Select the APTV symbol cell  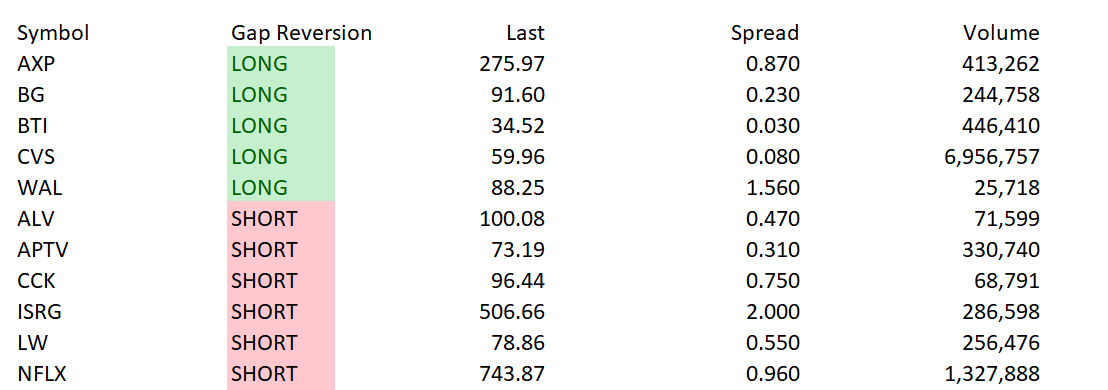43,249
